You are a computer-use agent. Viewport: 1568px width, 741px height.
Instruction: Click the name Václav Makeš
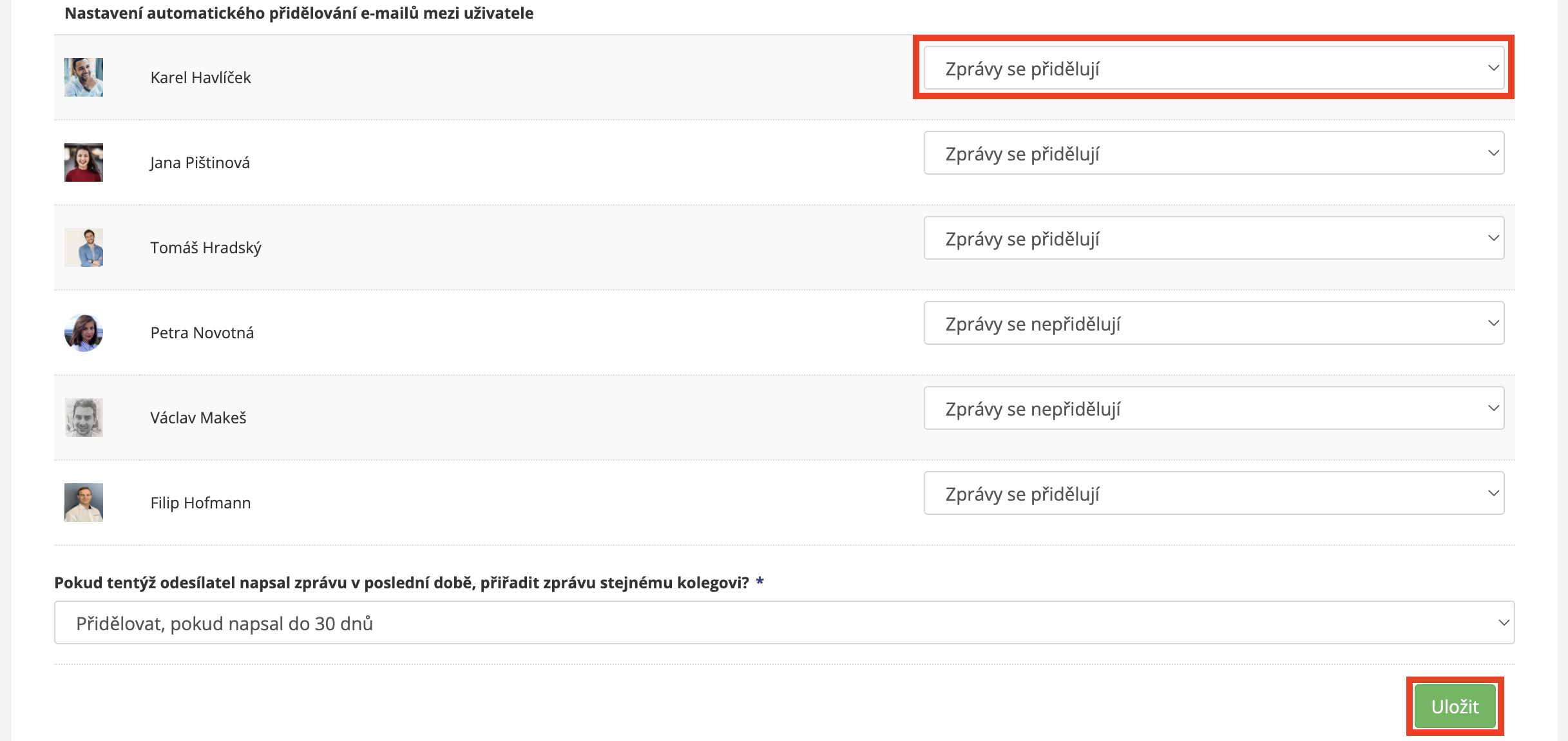[x=198, y=418]
